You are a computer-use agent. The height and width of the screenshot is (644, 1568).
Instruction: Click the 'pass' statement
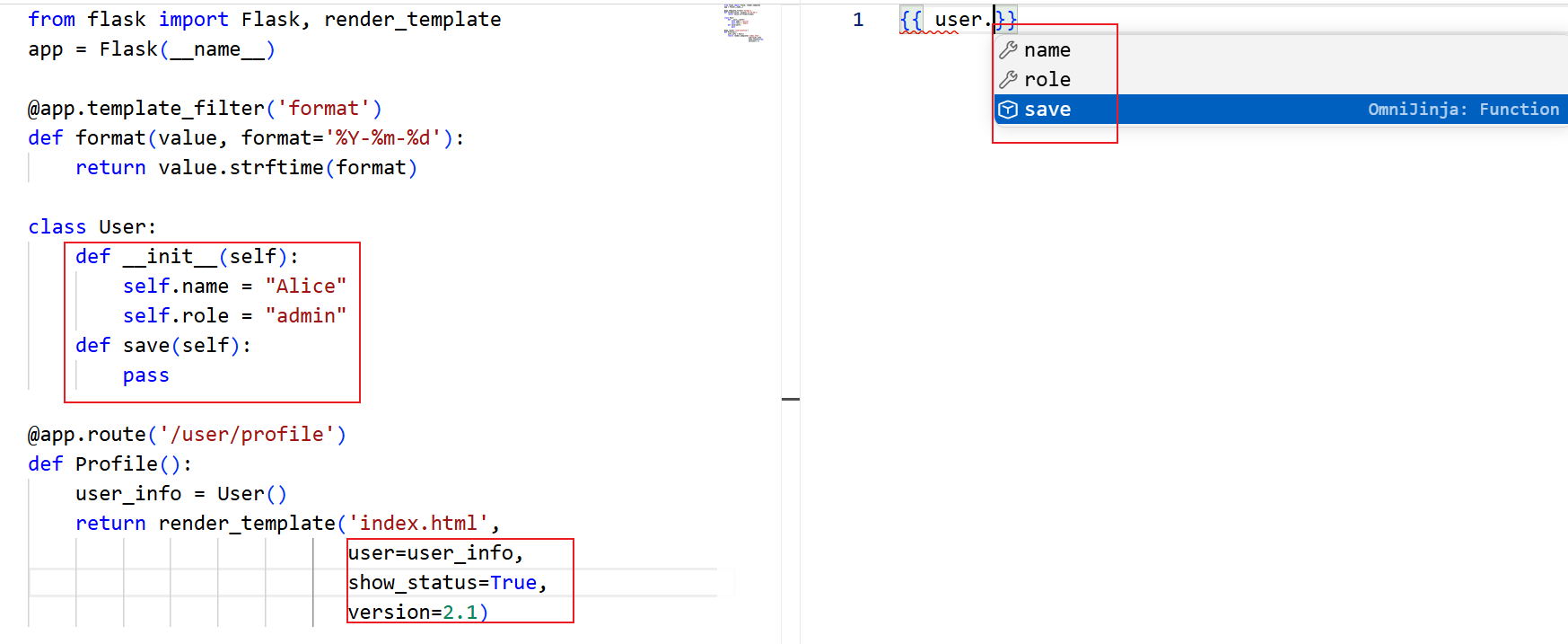(146, 375)
